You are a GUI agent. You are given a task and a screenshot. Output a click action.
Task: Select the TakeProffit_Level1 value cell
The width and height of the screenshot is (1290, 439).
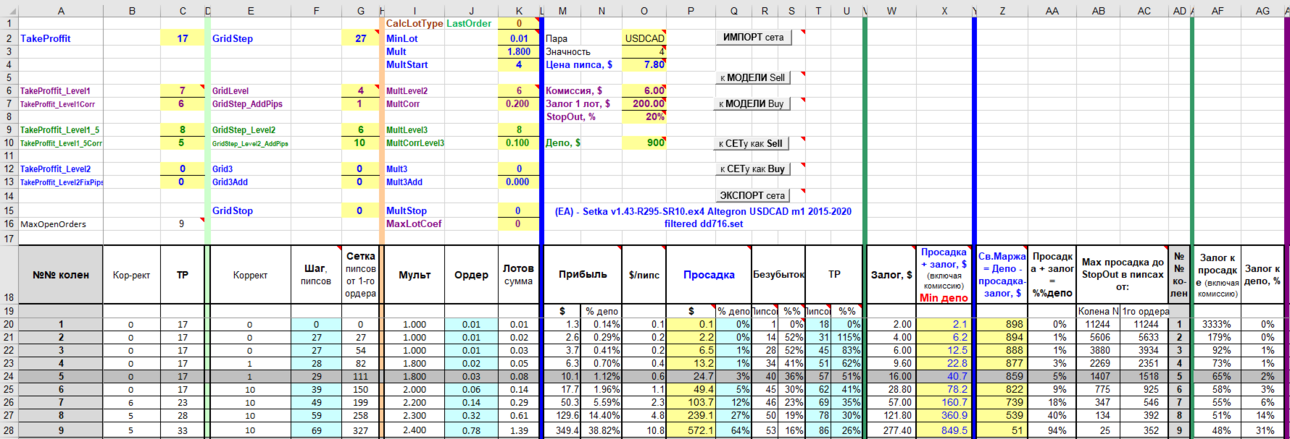coord(182,90)
